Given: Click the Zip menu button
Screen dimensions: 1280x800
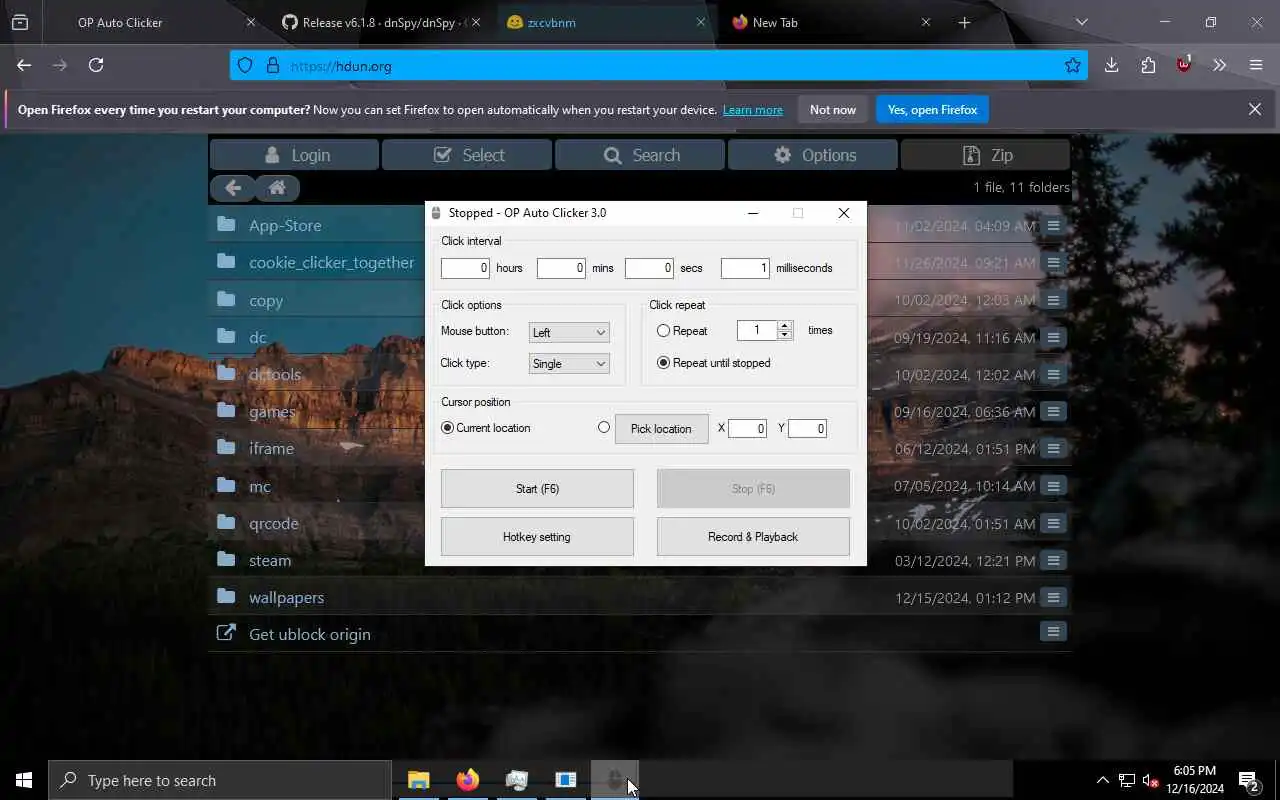Looking at the screenshot, I should [986, 155].
